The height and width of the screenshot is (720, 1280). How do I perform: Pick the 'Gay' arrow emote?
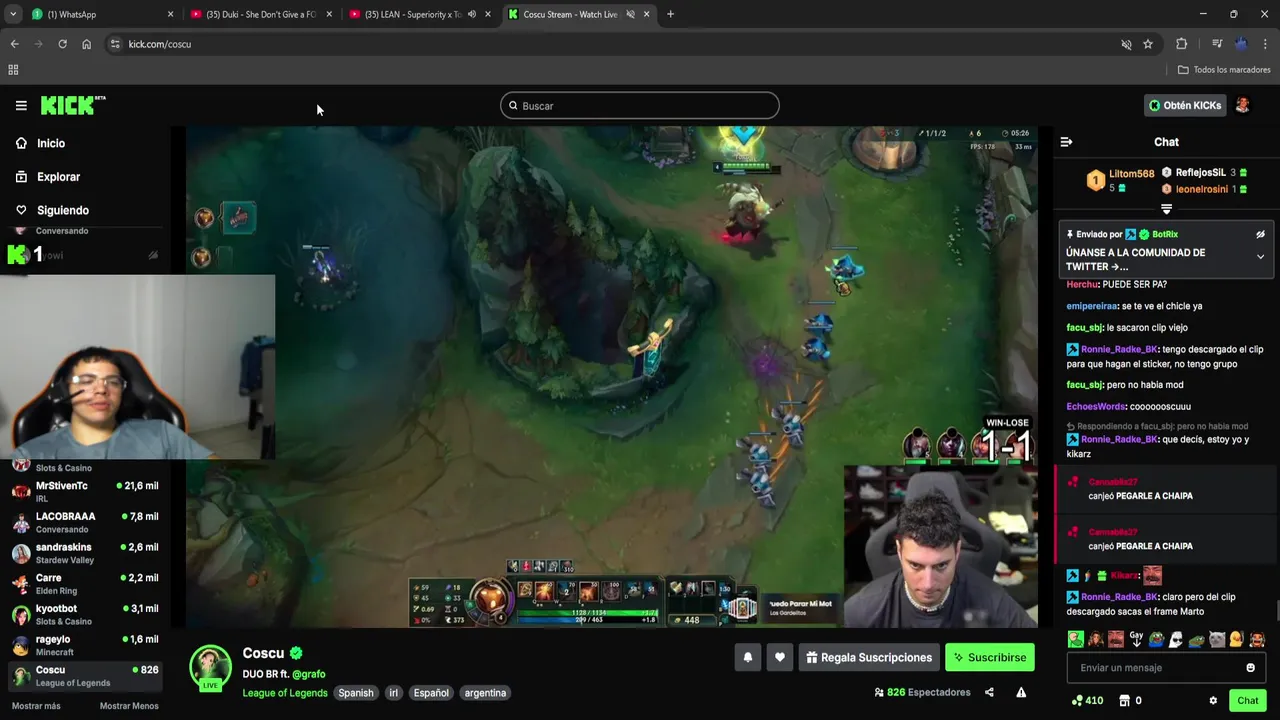(1136, 640)
